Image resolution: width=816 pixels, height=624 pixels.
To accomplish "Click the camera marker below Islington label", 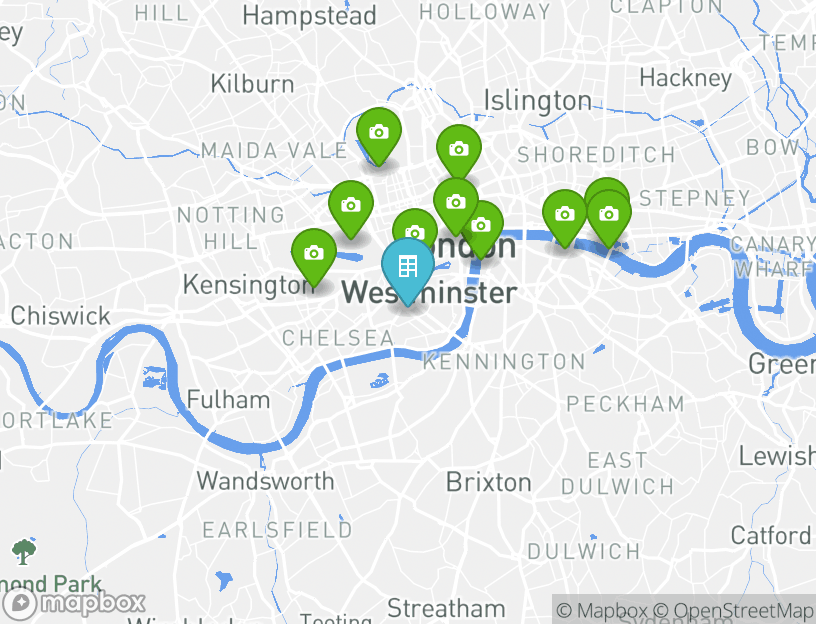I will click(458, 153).
